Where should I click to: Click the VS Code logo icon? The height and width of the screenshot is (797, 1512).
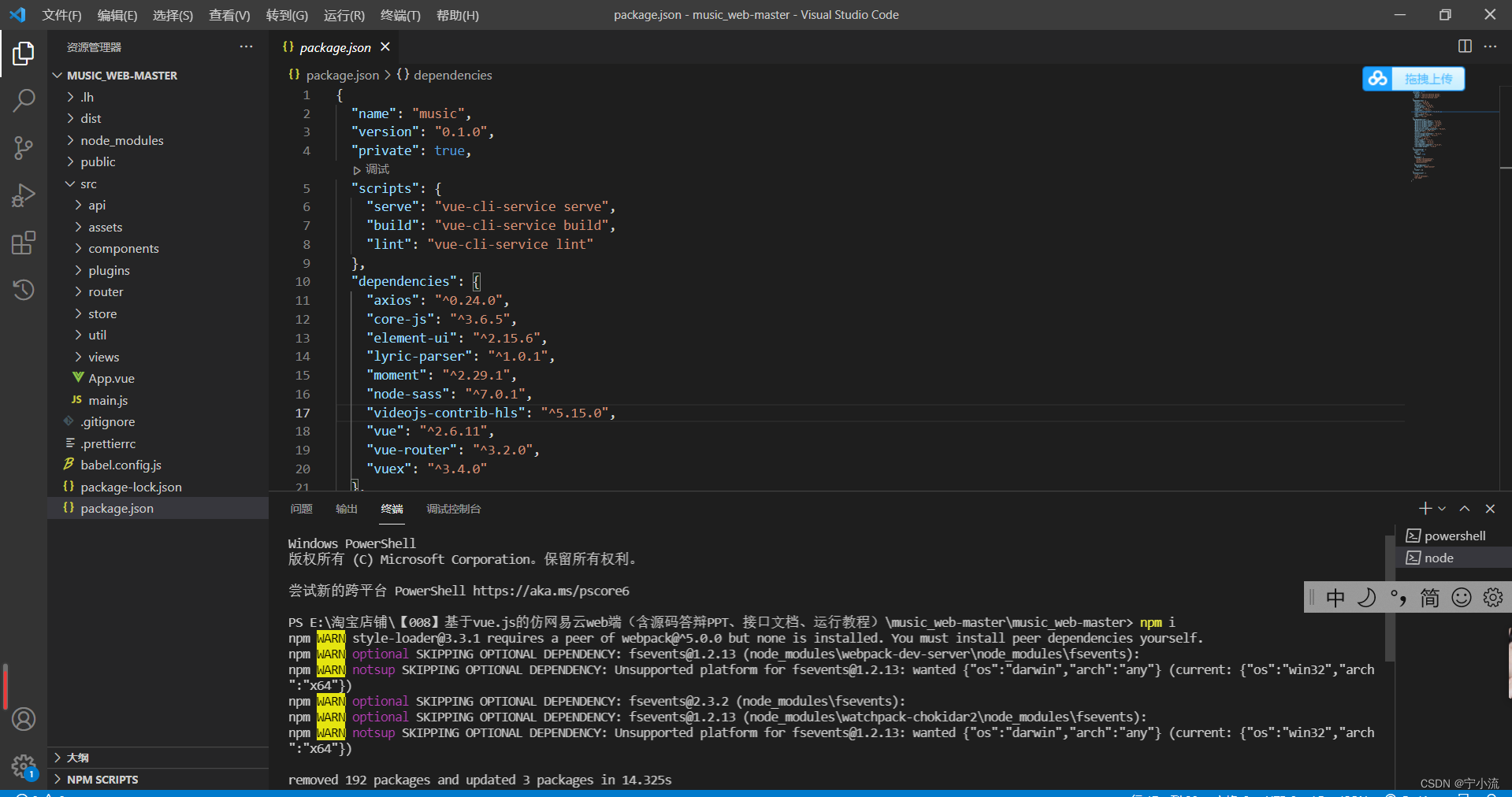pos(17,15)
